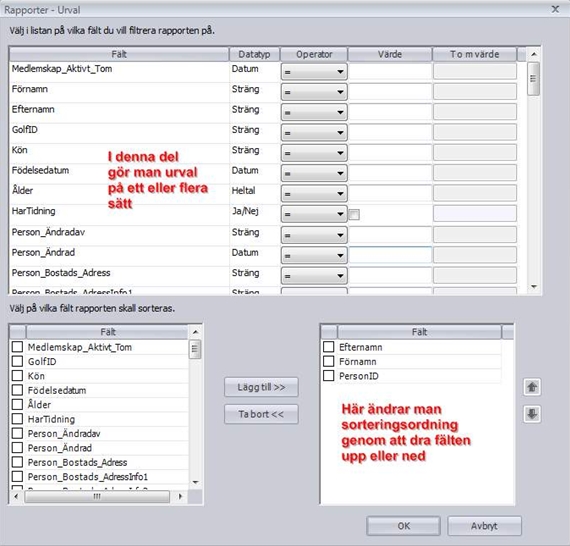Click right arrow of horizontal scrollbar in sort list
570x546 pixels.
[x=180, y=496]
